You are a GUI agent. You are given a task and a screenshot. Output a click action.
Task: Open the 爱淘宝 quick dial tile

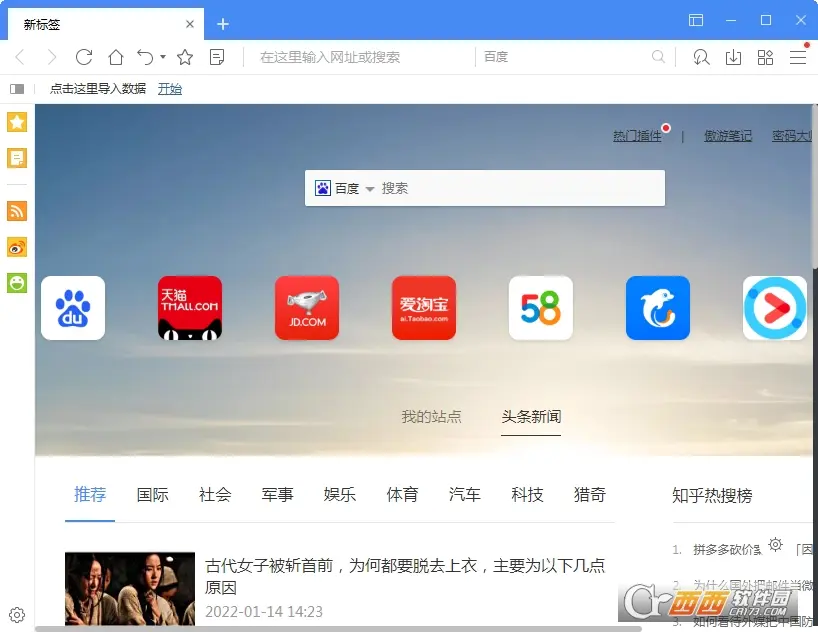(x=424, y=308)
